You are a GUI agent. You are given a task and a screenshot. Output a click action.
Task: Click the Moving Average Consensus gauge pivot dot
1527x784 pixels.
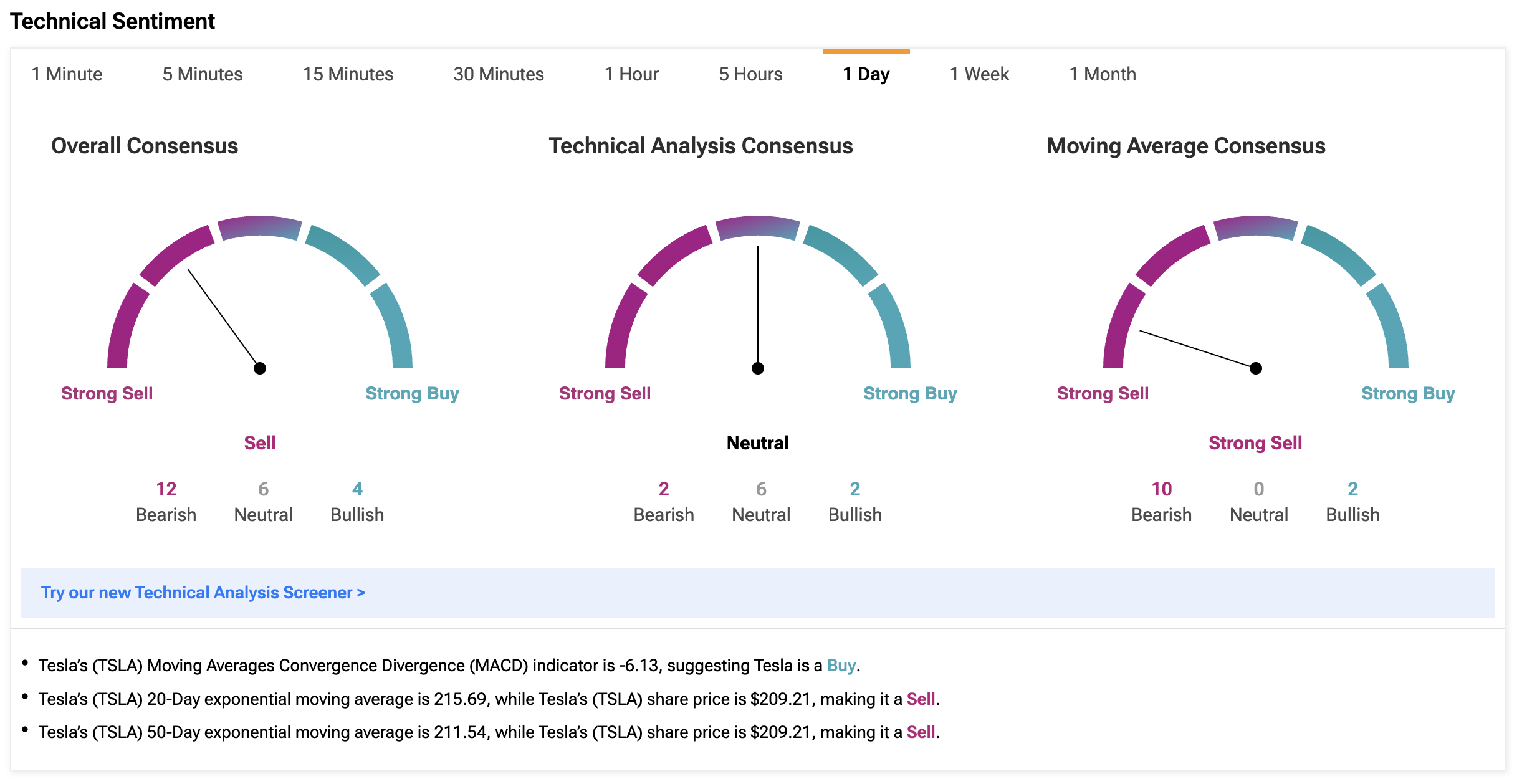pyautogui.click(x=1255, y=368)
